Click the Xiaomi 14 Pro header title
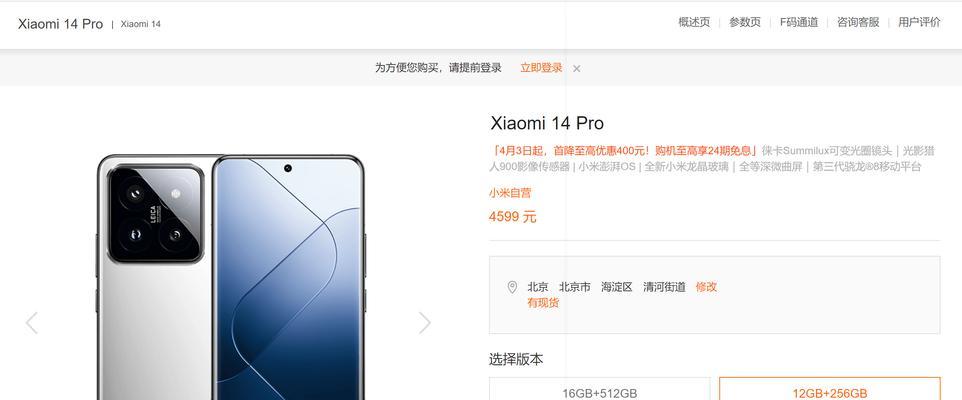The image size is (962, 400). [60, 24]
